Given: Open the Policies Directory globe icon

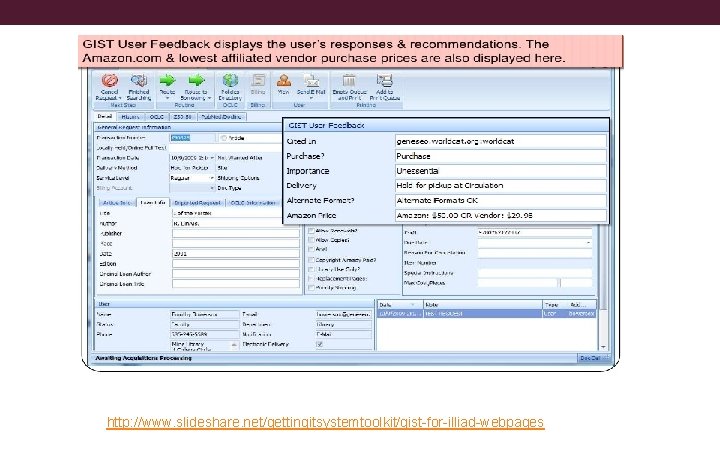Looking at the screenshot, I should [230, 80].
